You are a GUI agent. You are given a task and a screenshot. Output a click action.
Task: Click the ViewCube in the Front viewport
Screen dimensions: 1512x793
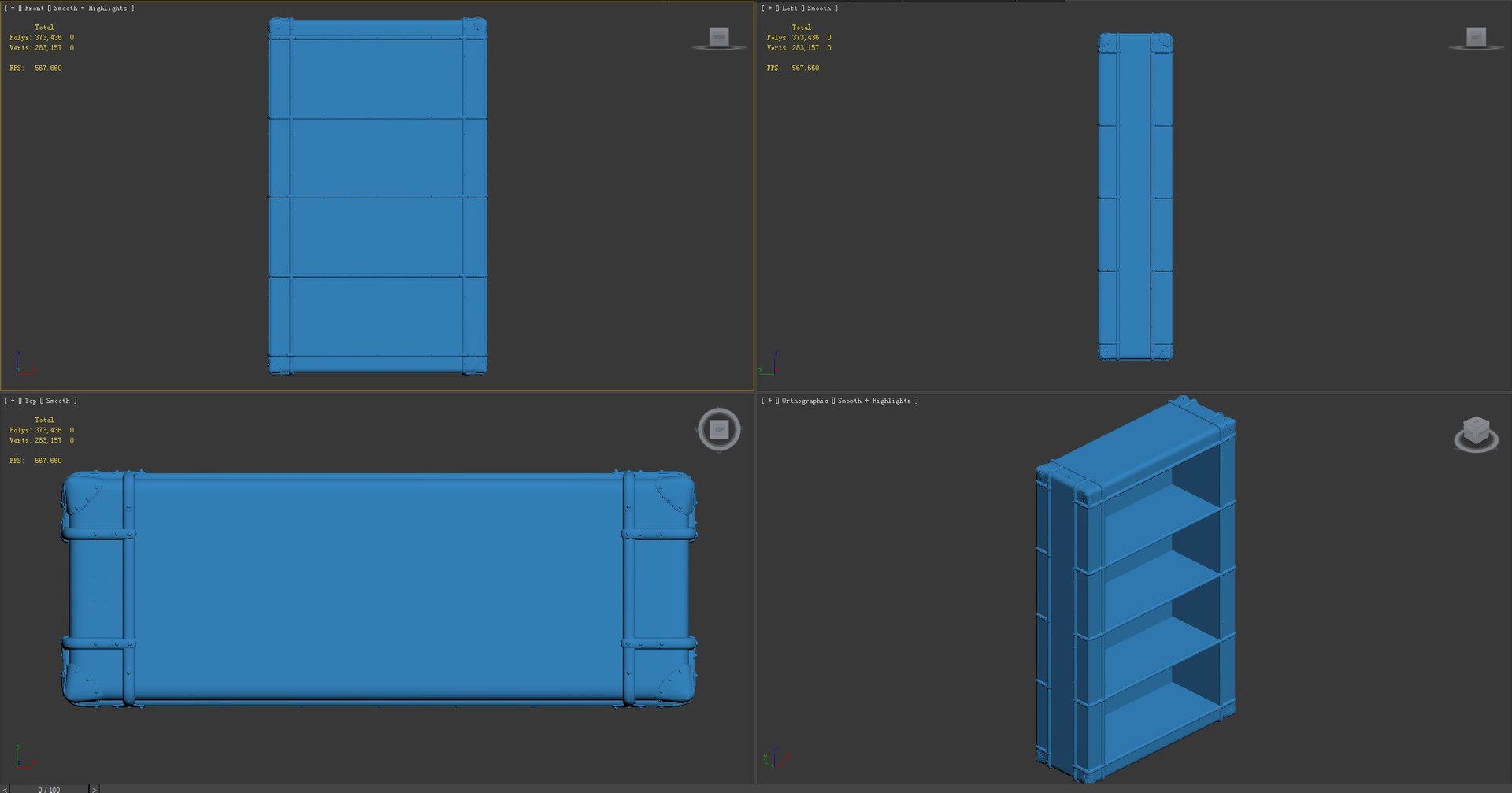coord(719,38)
